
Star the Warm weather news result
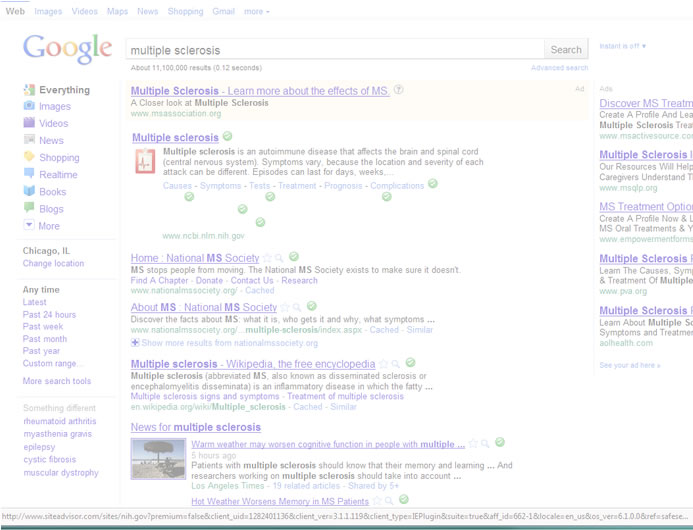point(473,443)
